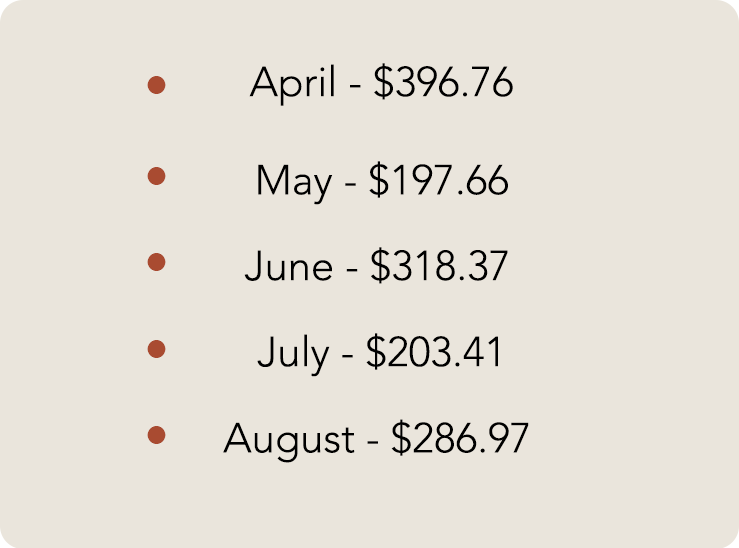Select the bullet next to August
The width and height of the screenshot is (739, 548).
click(156, 434)
